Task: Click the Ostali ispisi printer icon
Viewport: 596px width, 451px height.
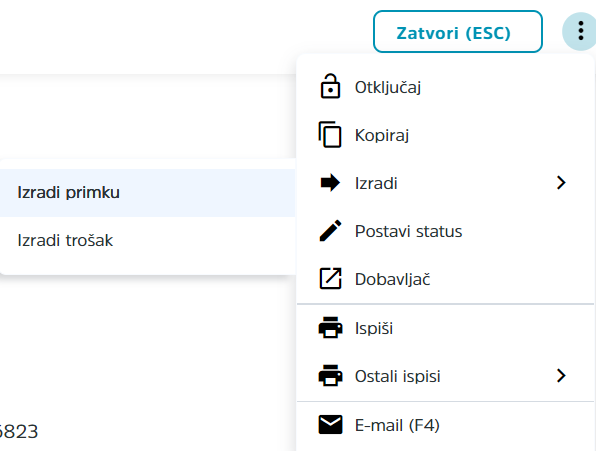Action: pos(330,375)
